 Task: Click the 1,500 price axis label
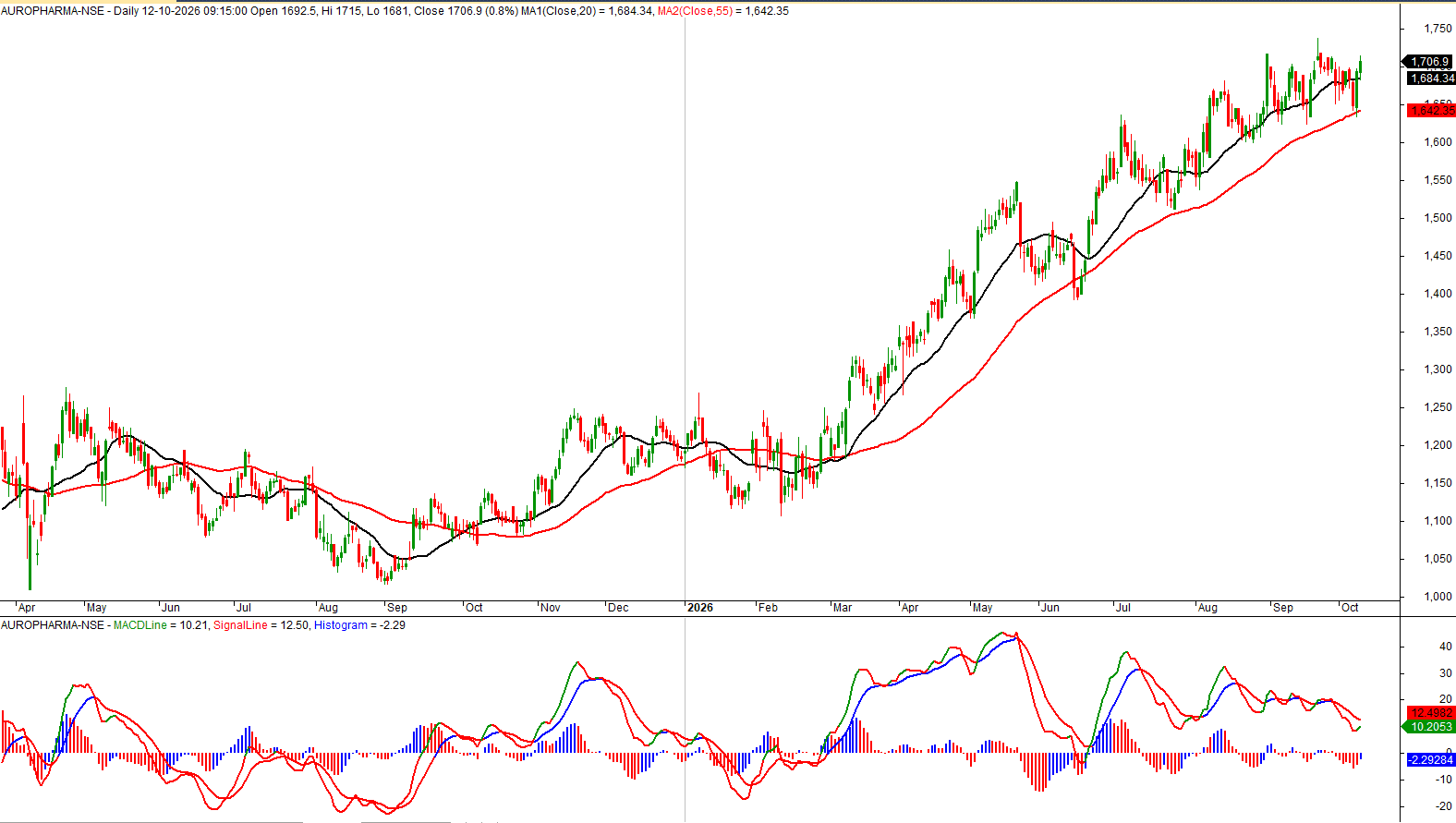tap(1438, 218)
